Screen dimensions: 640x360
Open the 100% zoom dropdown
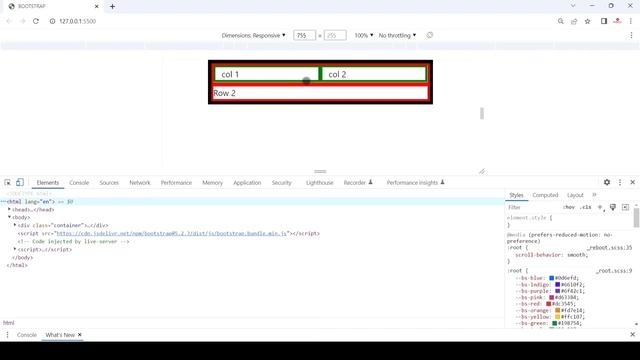(364, 36)
